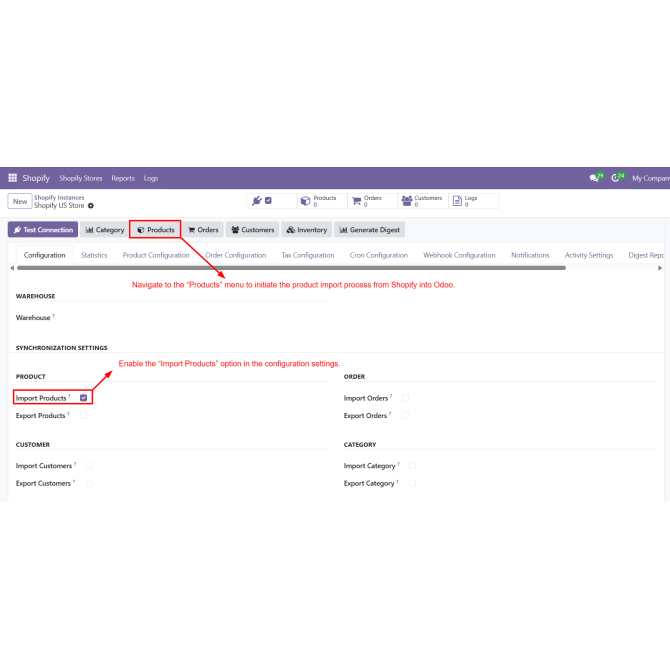
Task: Enable the Export Customers checkbox
Action: pyautogui.click(x=89, y=483)
